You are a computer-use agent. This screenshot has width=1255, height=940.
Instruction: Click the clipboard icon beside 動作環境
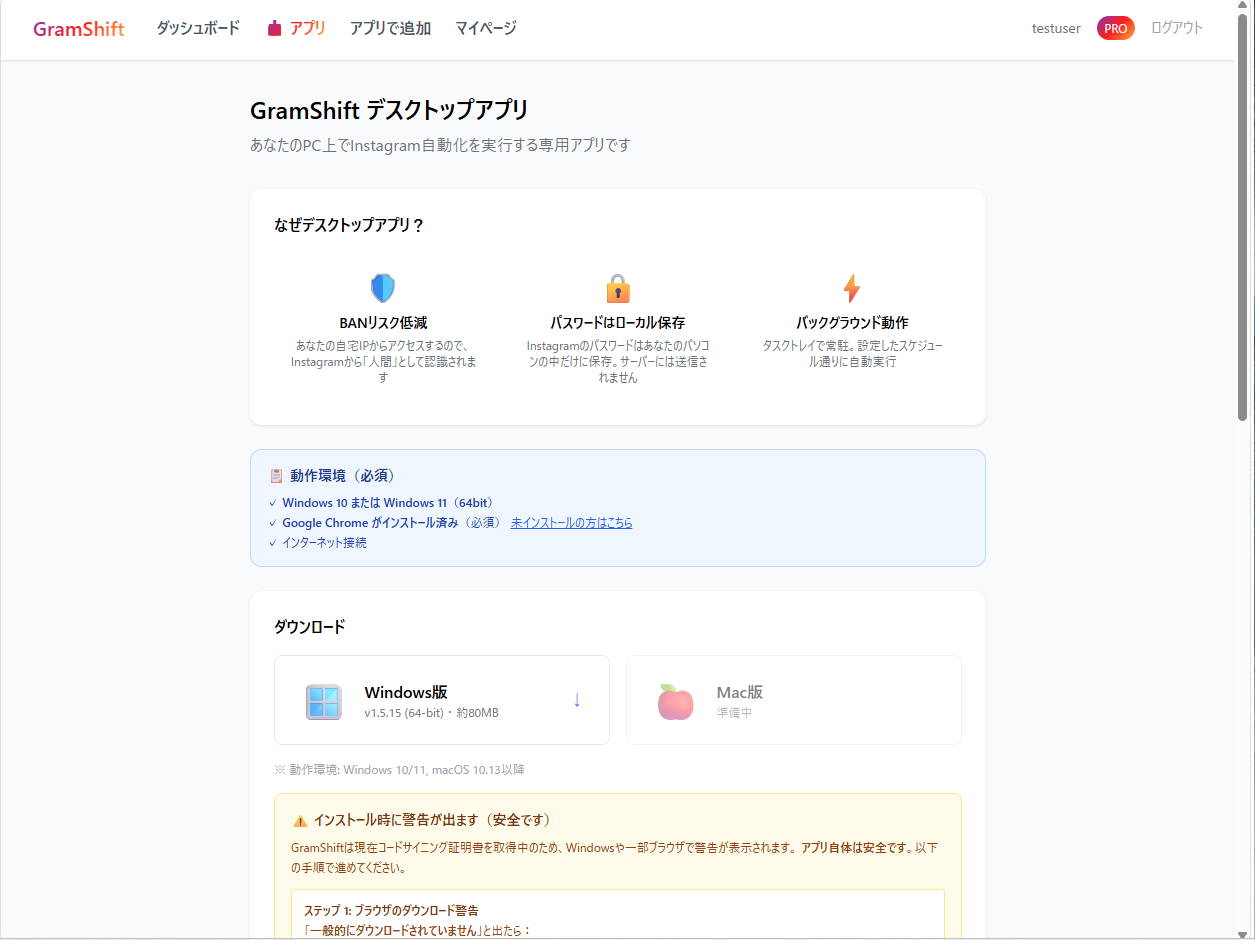point(277,476)
